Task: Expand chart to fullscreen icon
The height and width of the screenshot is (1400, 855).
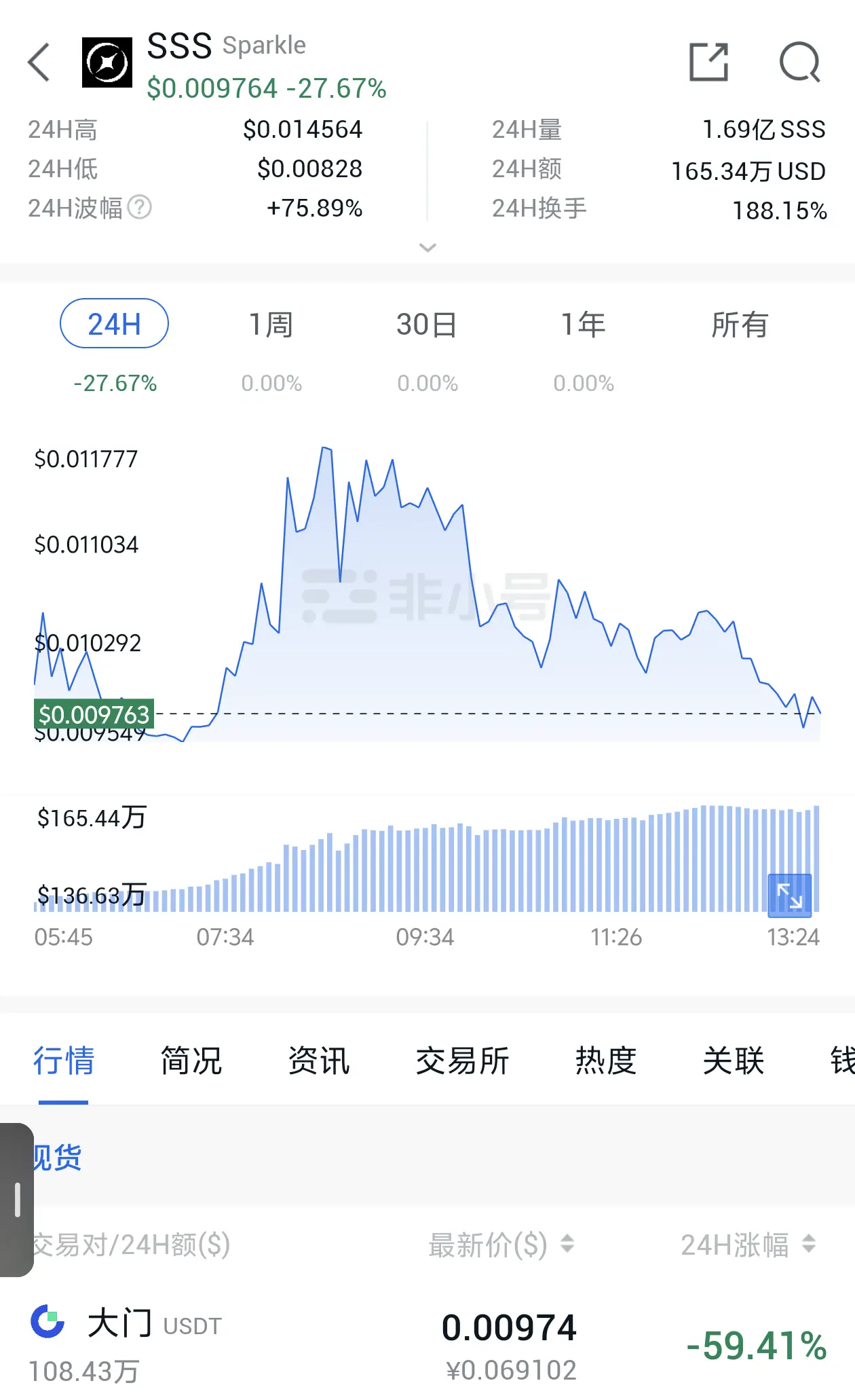Action: 790,896
